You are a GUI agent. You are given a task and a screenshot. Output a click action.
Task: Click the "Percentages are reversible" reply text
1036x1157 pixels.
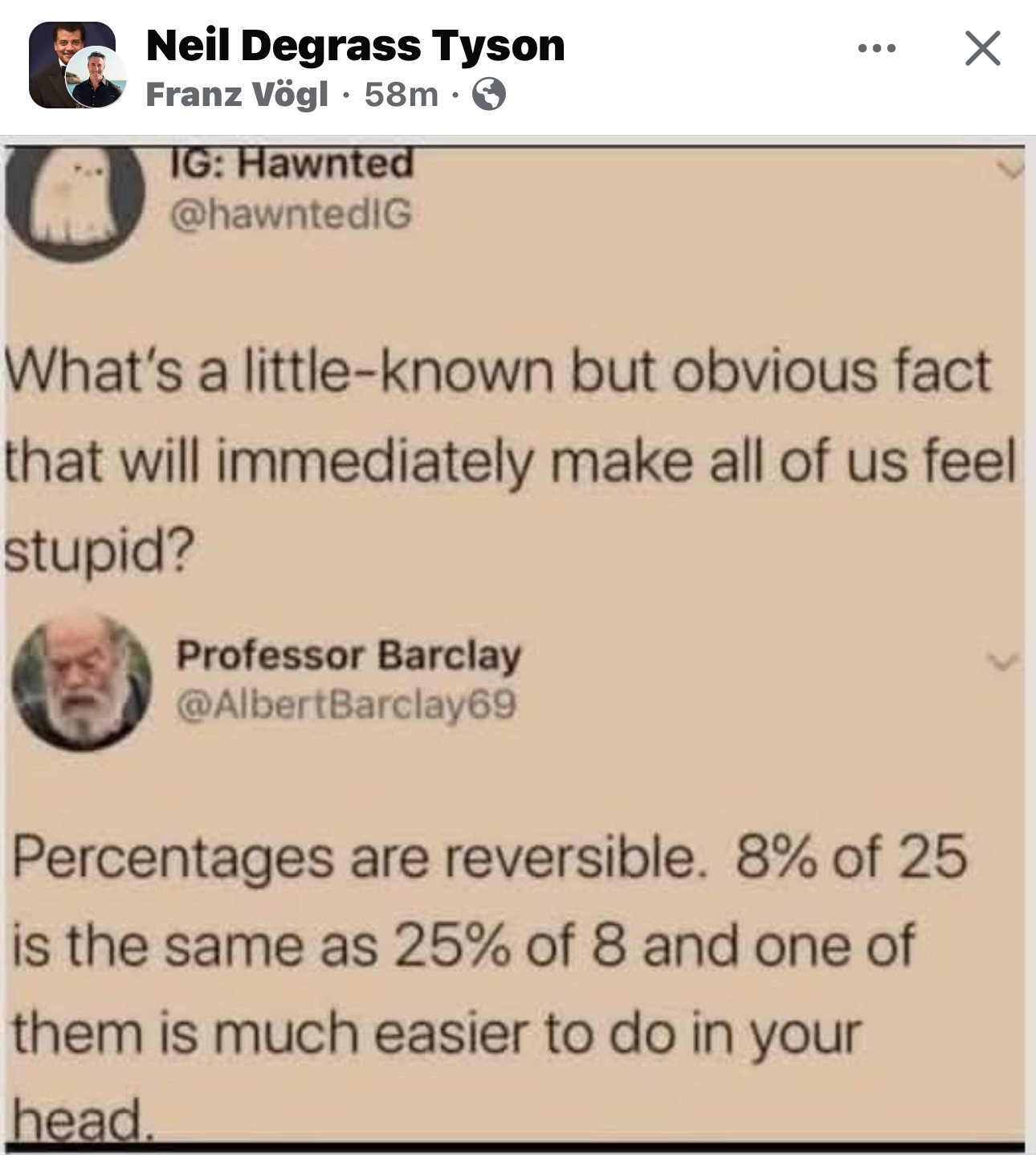click(353, 858)
